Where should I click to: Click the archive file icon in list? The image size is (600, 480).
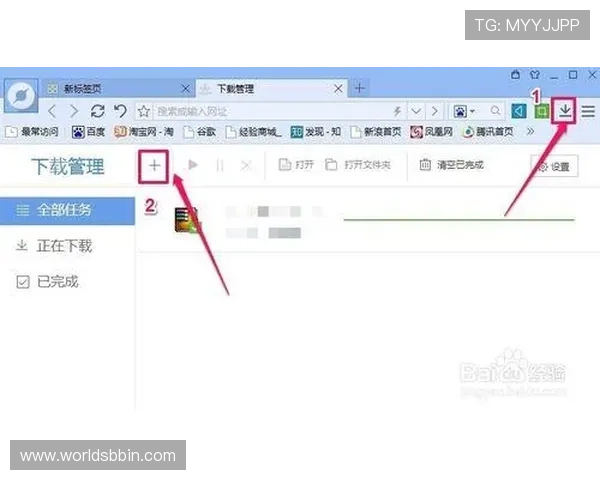(187, 220)
